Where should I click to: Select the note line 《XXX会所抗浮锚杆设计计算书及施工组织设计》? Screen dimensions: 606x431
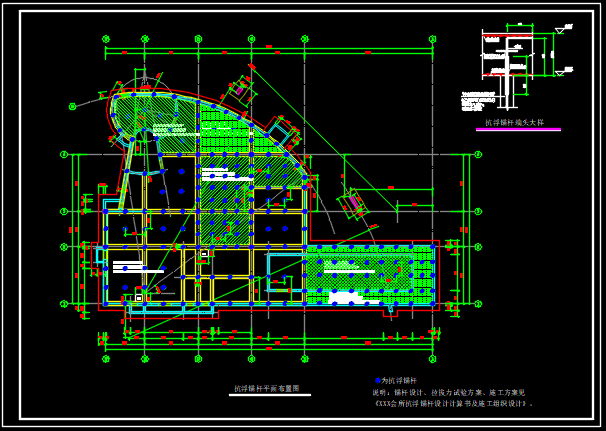pyautogui.click(x=454, y=404)
